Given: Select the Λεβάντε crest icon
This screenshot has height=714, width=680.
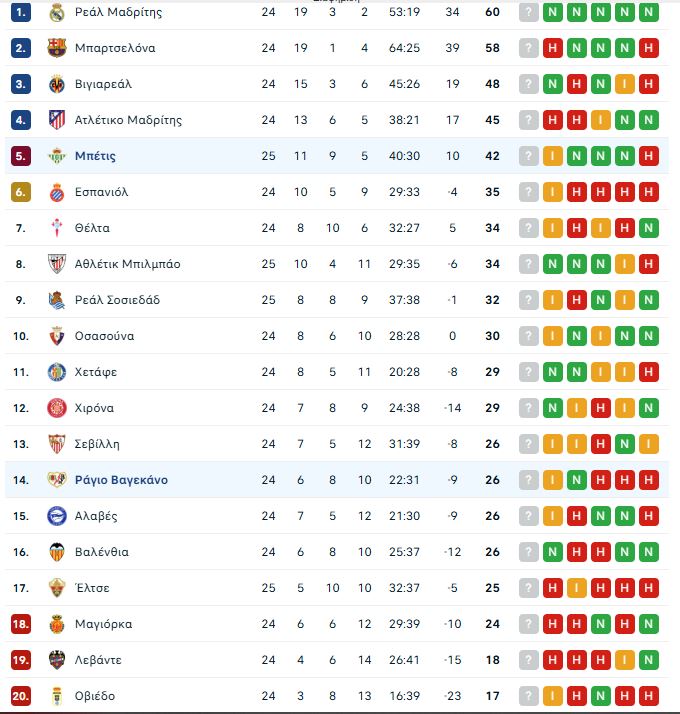Looking at the screenshot, I should click(57, 660).
